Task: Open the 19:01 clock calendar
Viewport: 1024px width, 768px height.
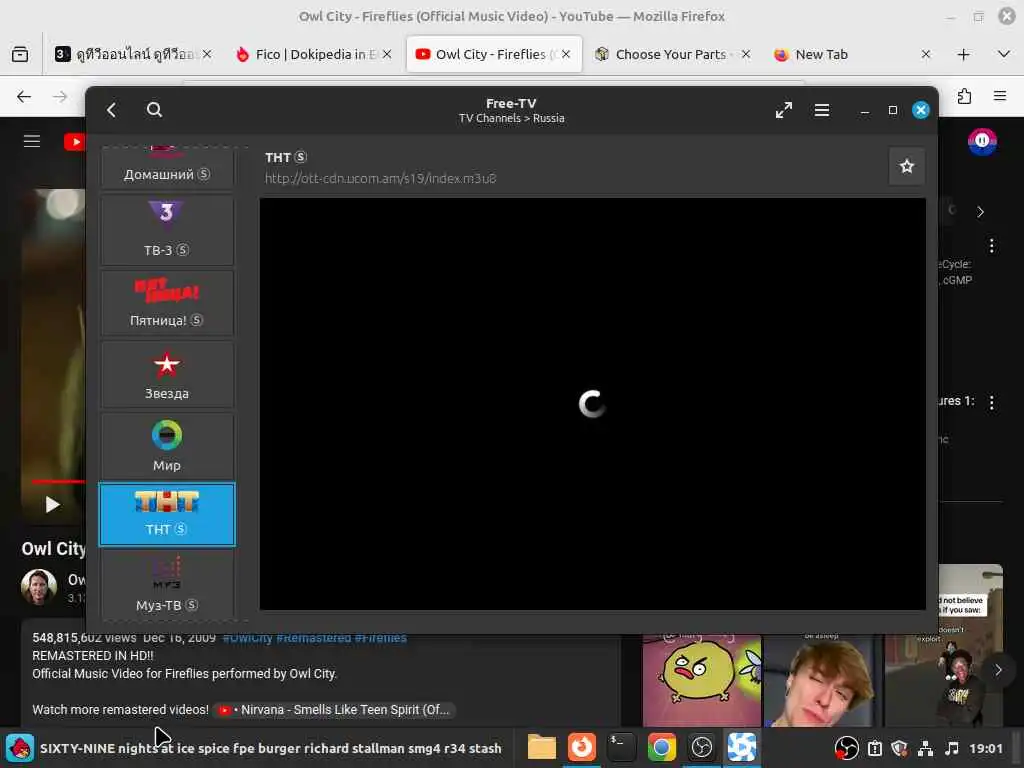Action: (x=985, y=748)
